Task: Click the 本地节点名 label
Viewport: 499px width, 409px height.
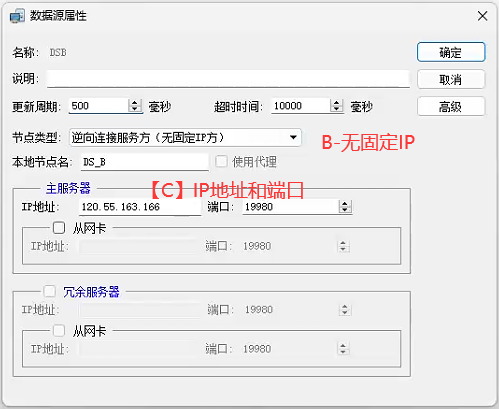Action: [42, 162]
